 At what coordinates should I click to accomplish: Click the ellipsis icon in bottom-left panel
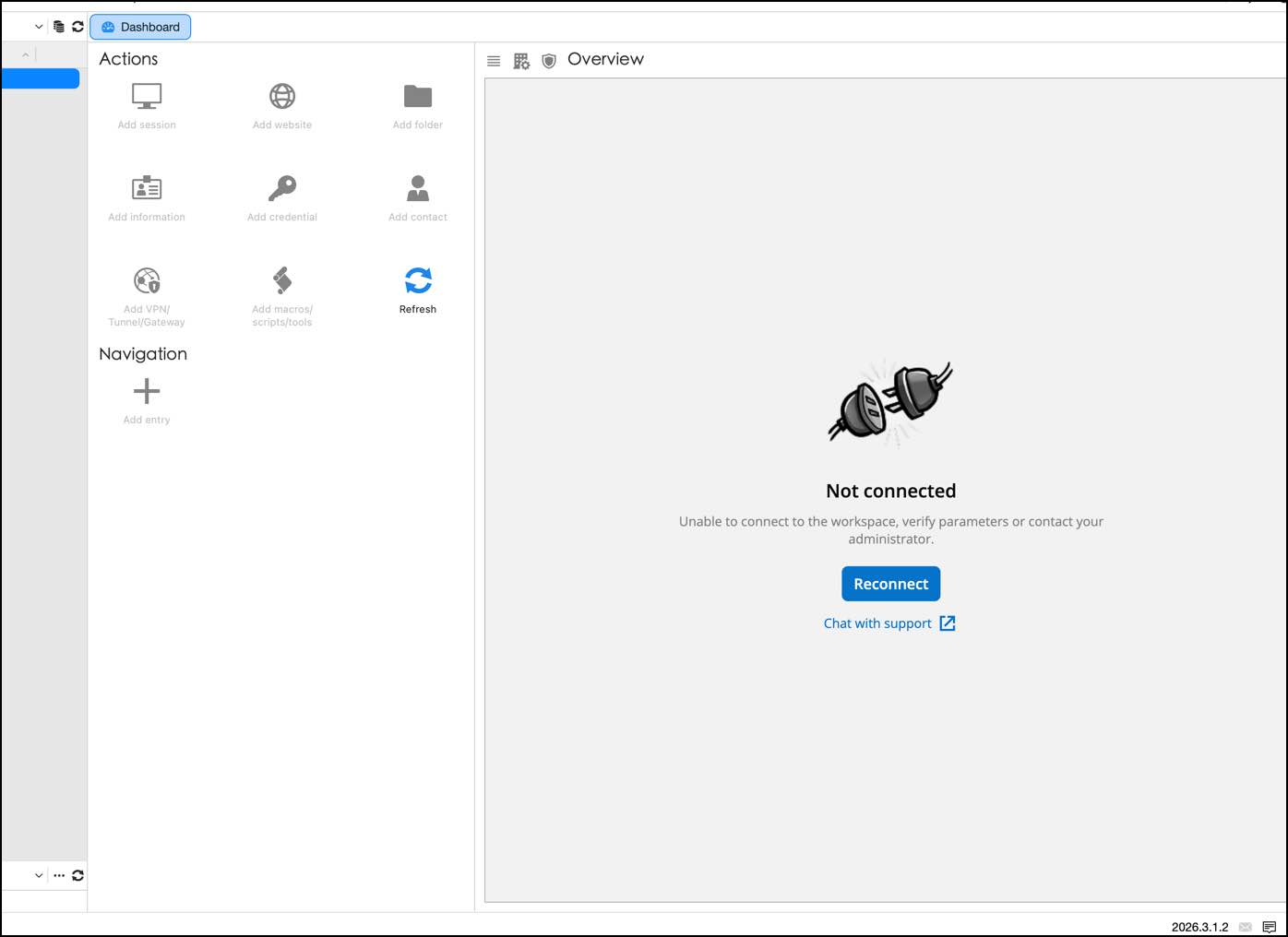(x=59, y=875)
